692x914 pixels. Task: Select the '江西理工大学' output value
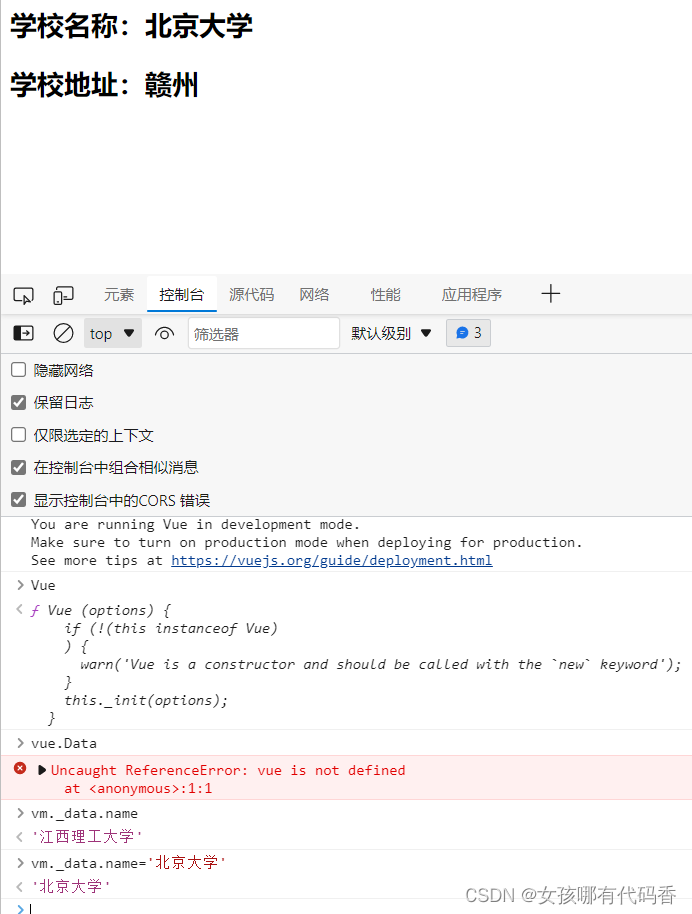click(86, 836)
